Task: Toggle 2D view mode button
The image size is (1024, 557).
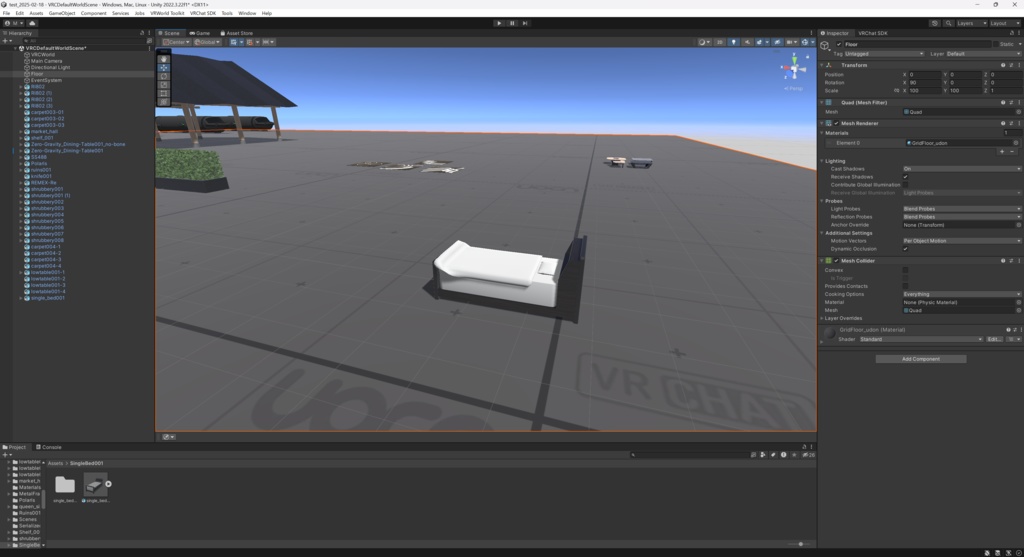Action: tap(720, 42)
